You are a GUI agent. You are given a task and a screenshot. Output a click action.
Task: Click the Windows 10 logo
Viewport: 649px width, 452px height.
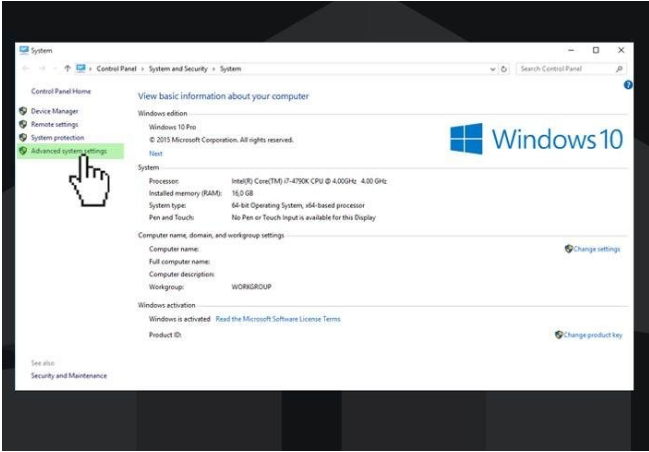pos(536,139)
